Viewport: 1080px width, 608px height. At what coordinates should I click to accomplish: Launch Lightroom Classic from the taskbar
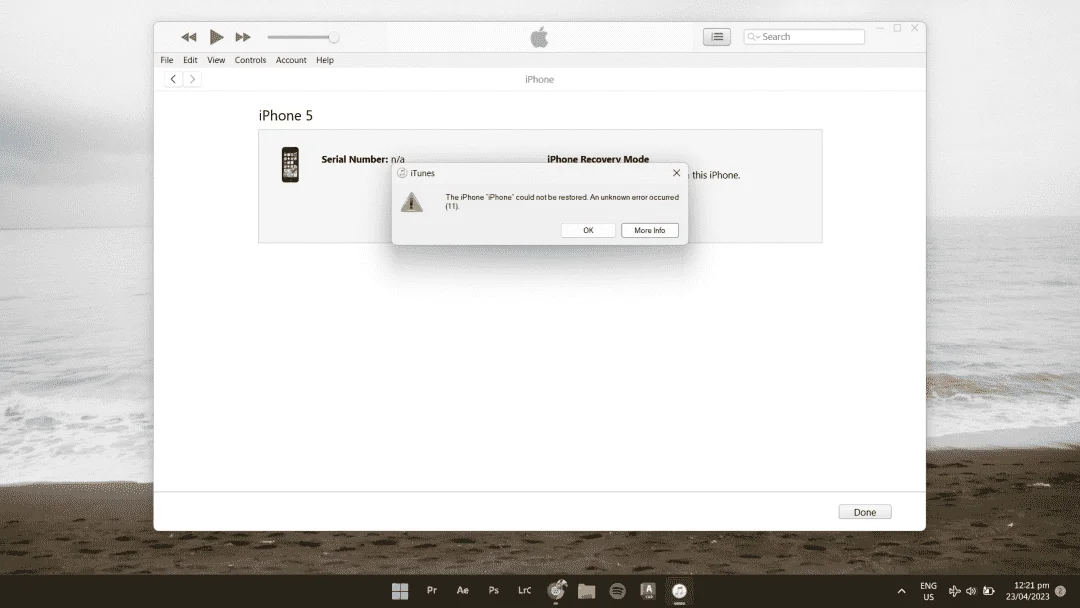point(525,590)
